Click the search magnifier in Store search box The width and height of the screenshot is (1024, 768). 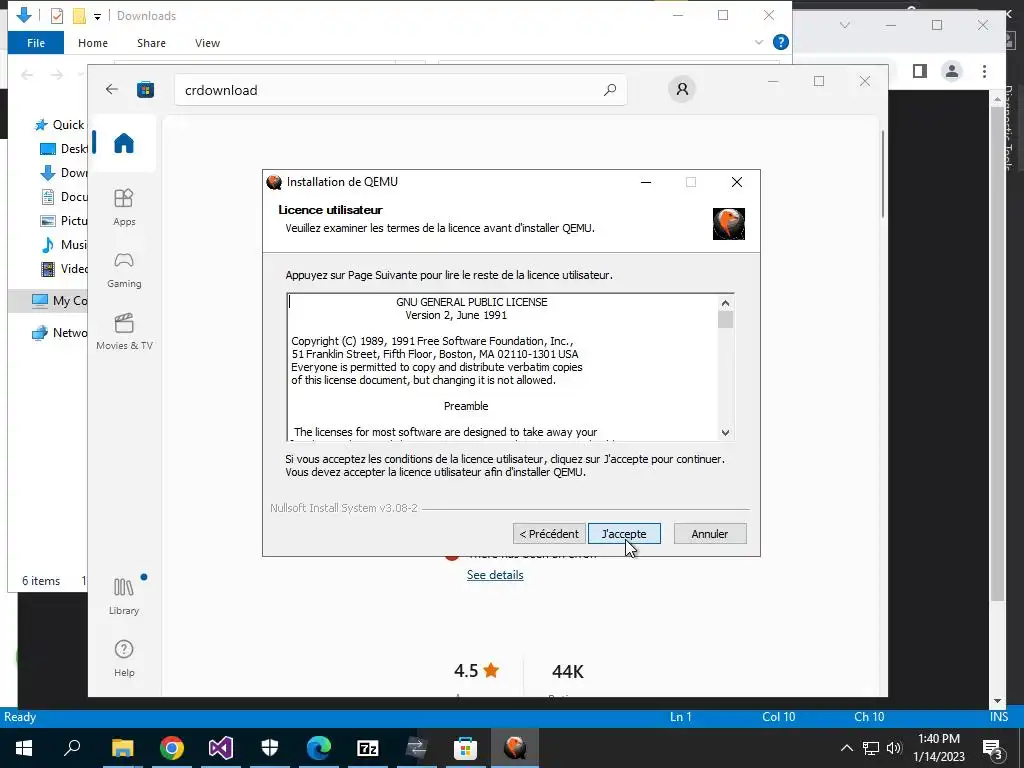click(610, 89)
